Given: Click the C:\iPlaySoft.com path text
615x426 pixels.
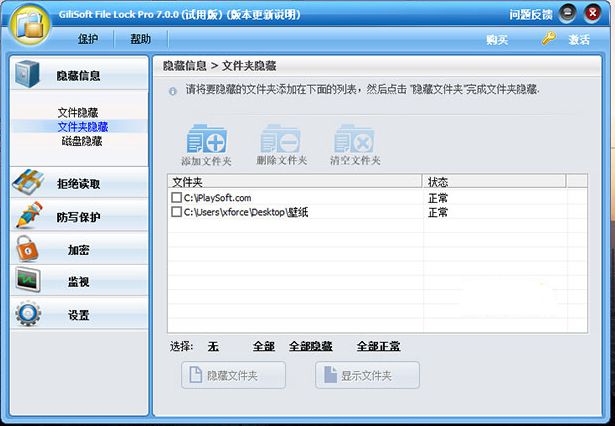Looking at the screenshot, I should (217, 198).
